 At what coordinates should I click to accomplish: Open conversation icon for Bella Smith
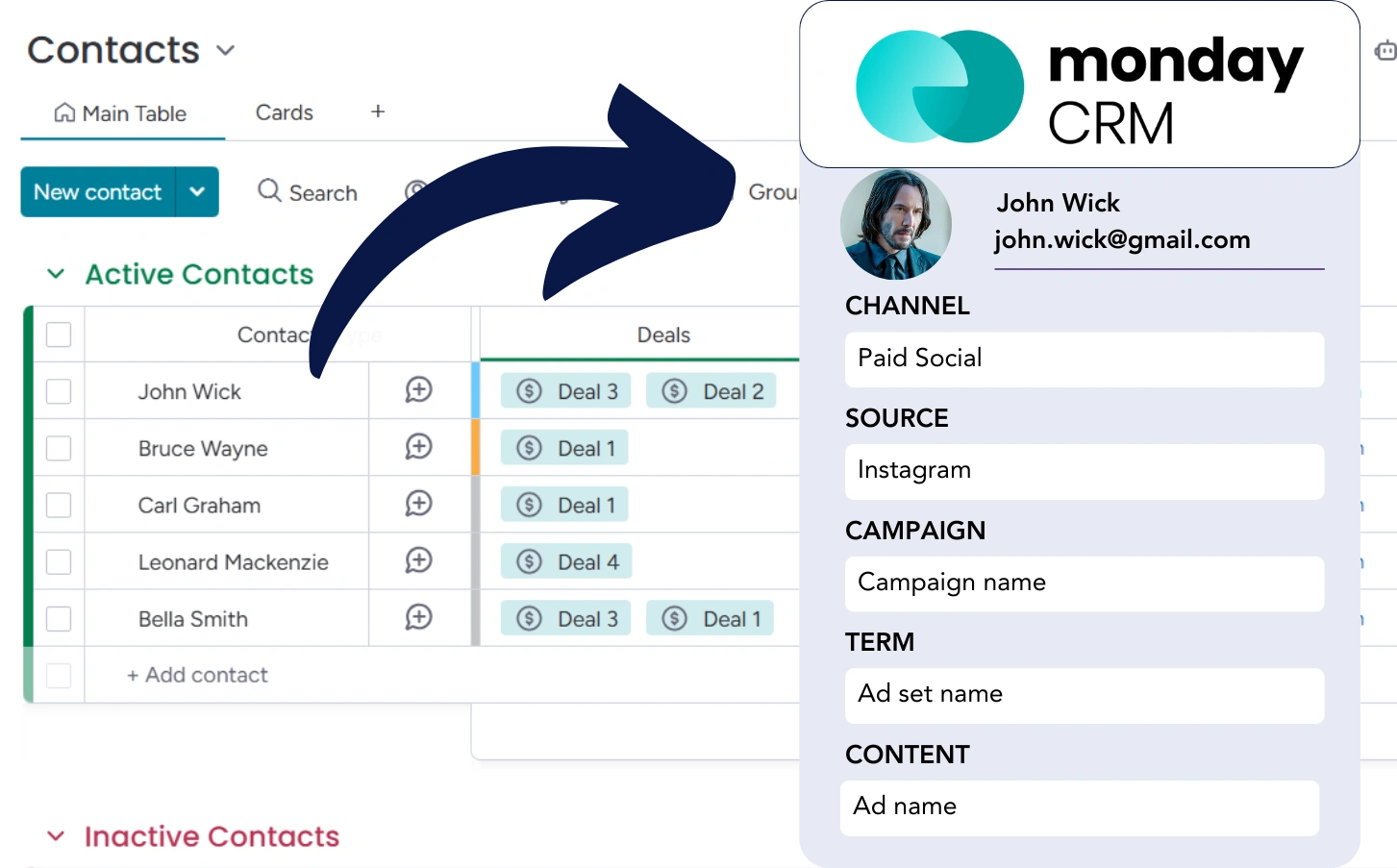coord(418,616)
